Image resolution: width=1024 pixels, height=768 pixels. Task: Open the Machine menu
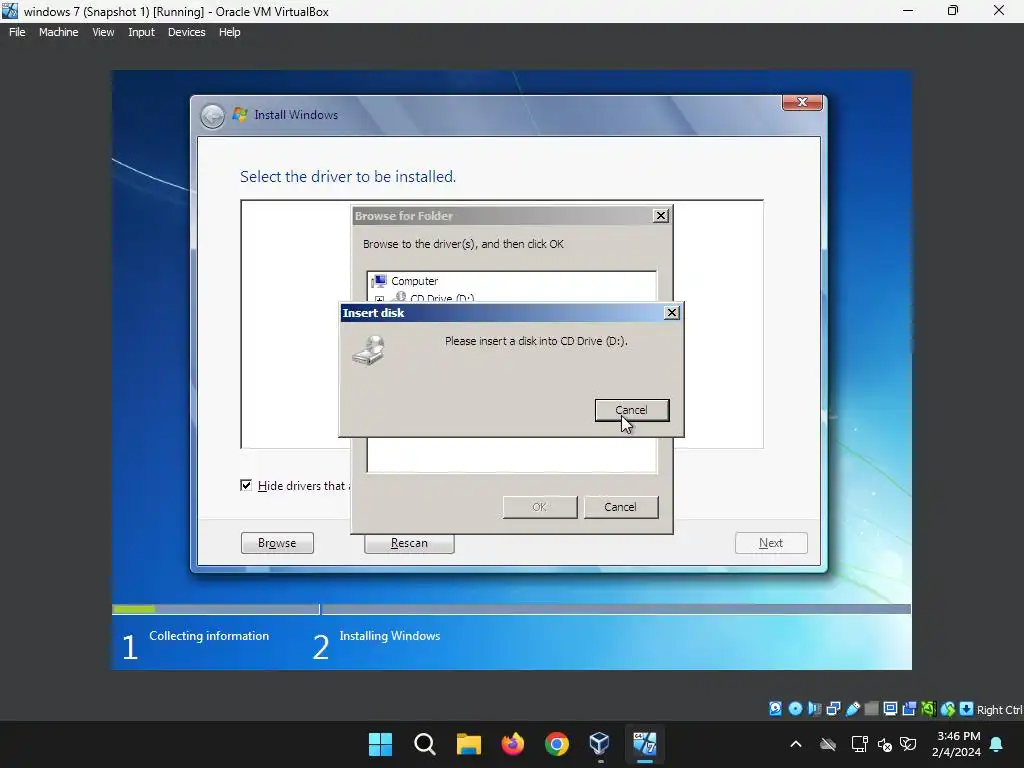click(x=59, y=32)
